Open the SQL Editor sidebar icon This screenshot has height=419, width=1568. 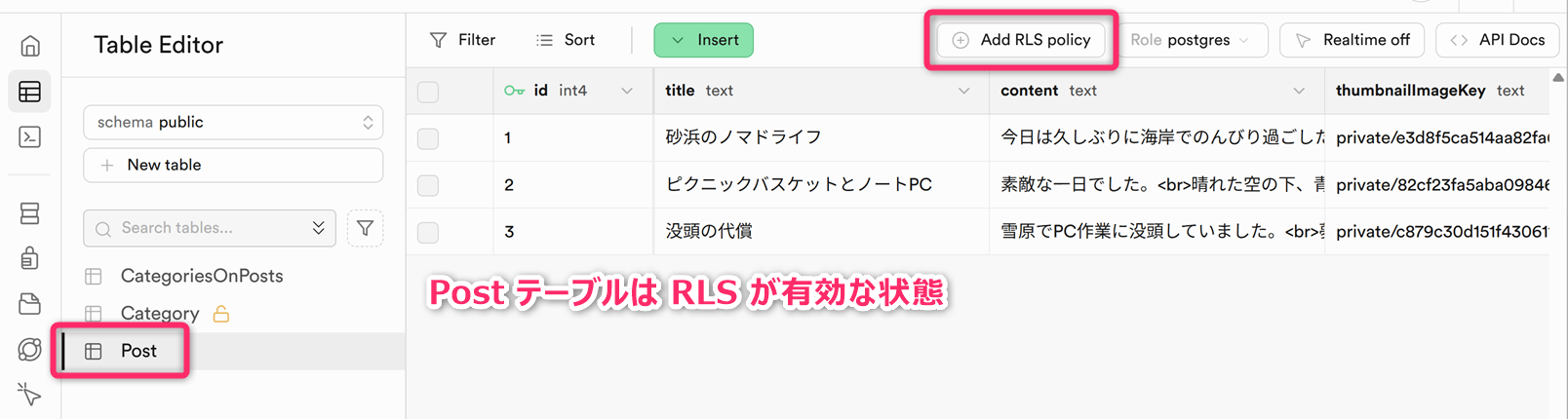30,137
